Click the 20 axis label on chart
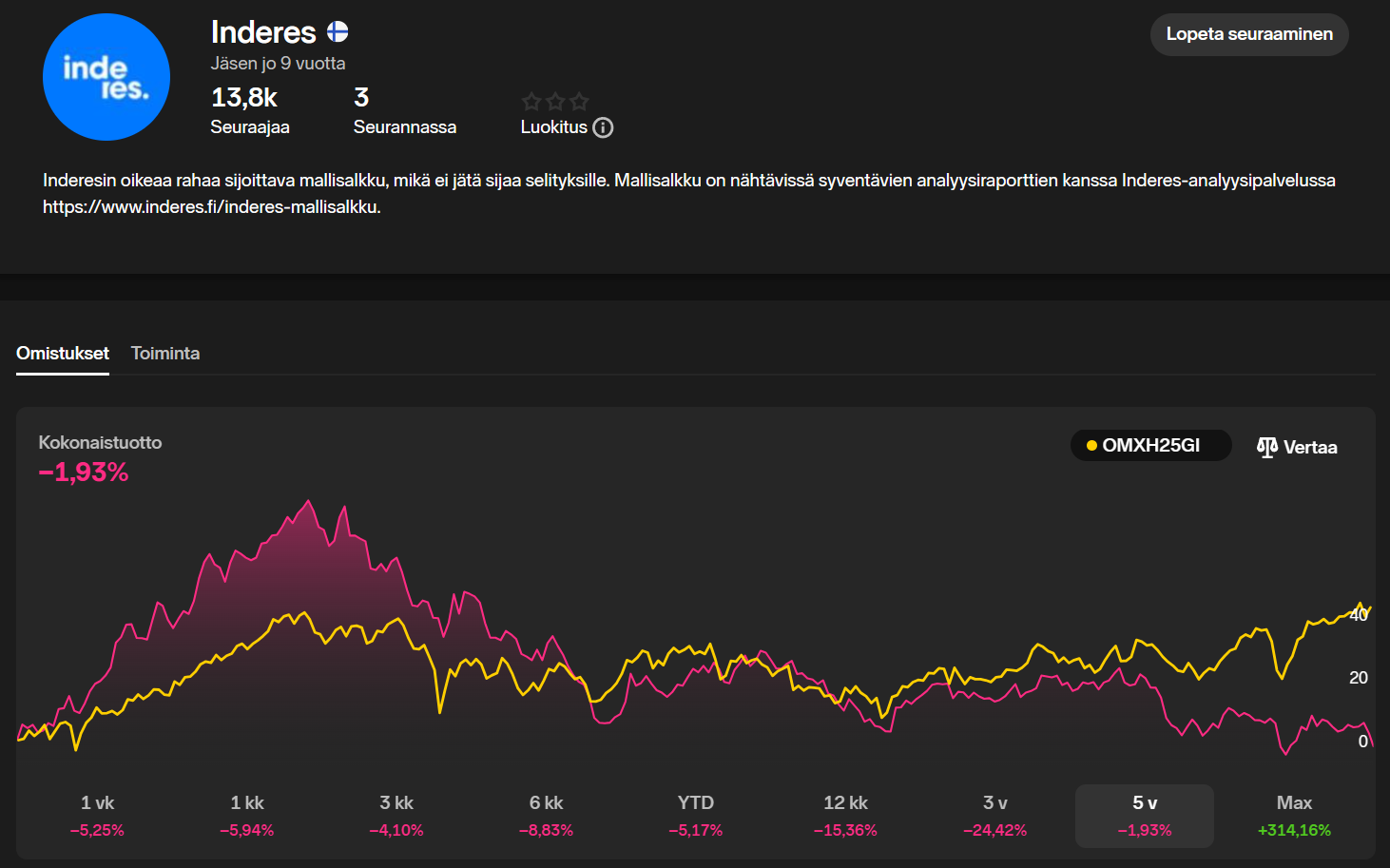 (x=1359, y=678)
